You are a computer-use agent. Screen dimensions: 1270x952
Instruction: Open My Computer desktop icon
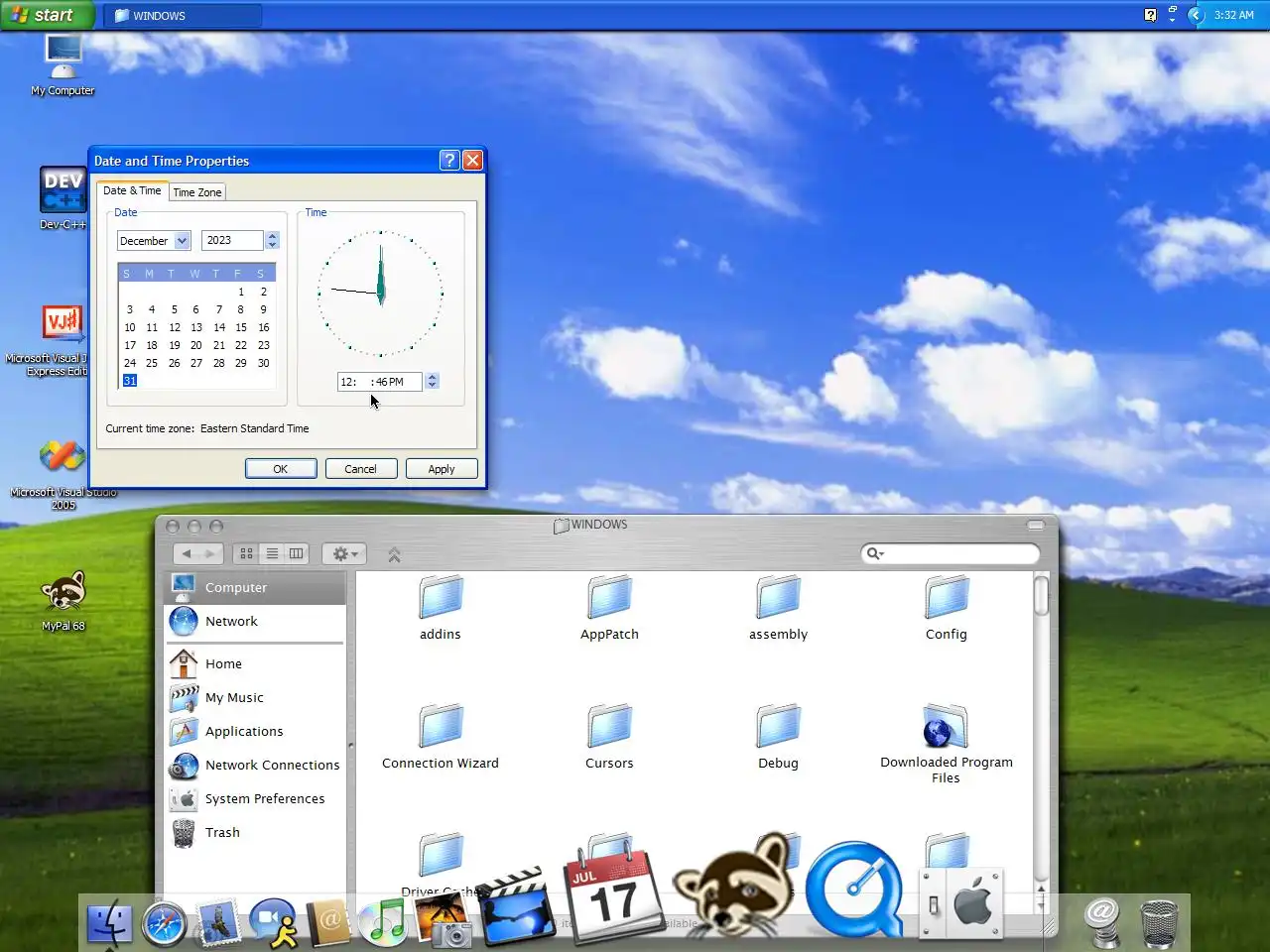tap(63, 65)
